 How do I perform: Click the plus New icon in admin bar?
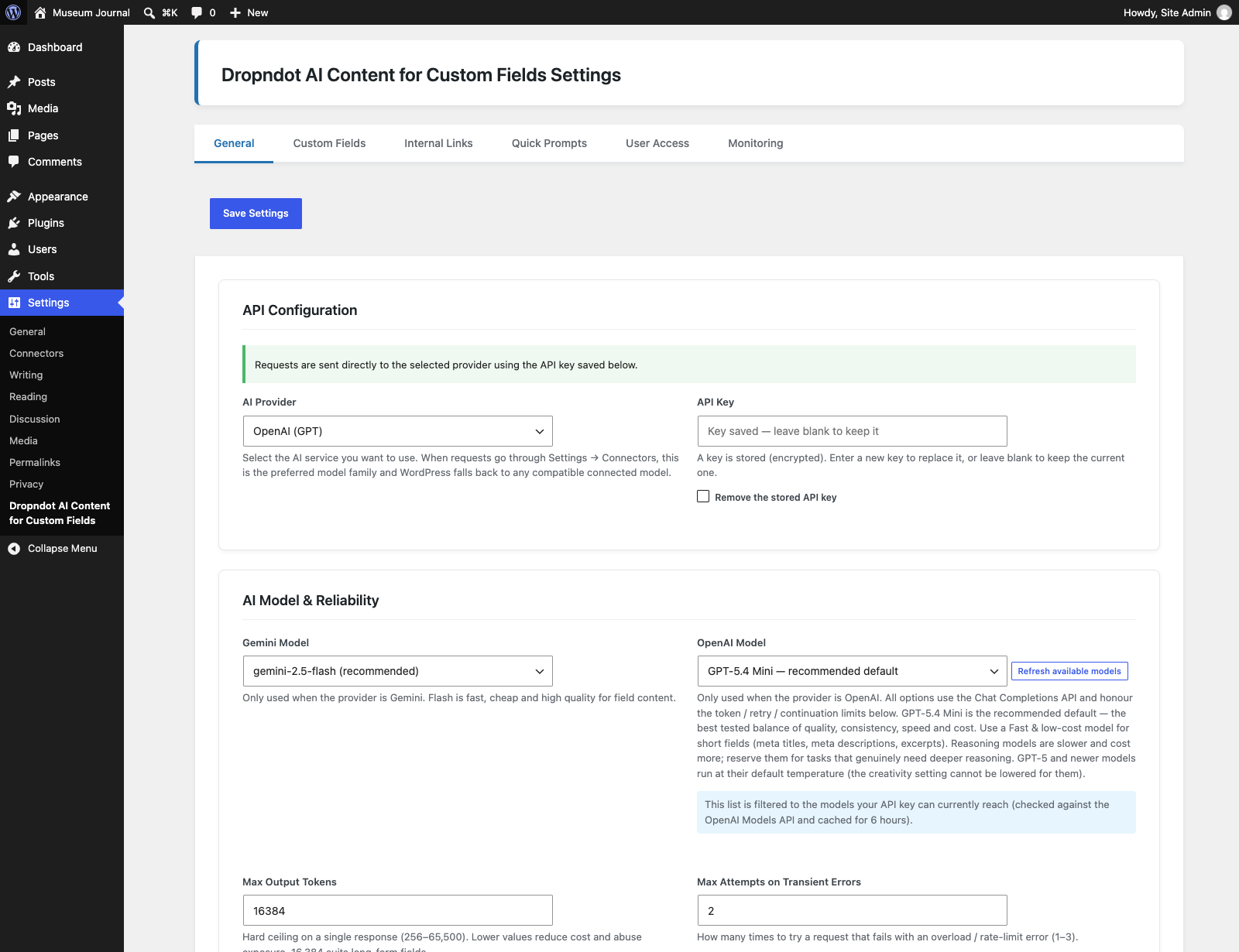click(235, 12)
